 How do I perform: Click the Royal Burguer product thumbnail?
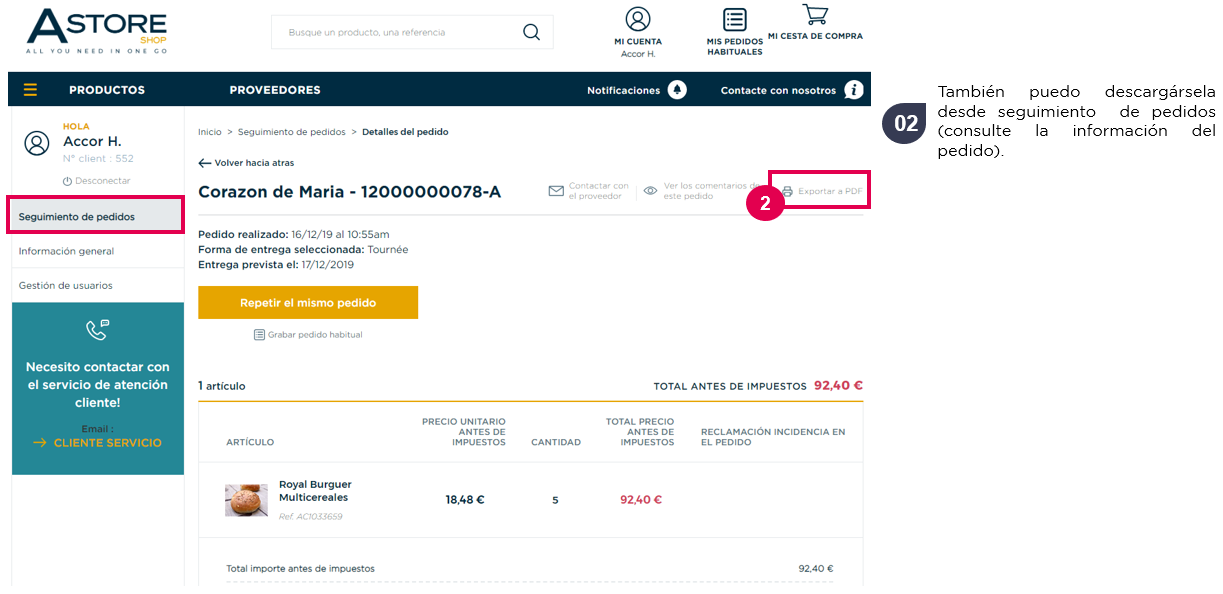coord(246,500)
